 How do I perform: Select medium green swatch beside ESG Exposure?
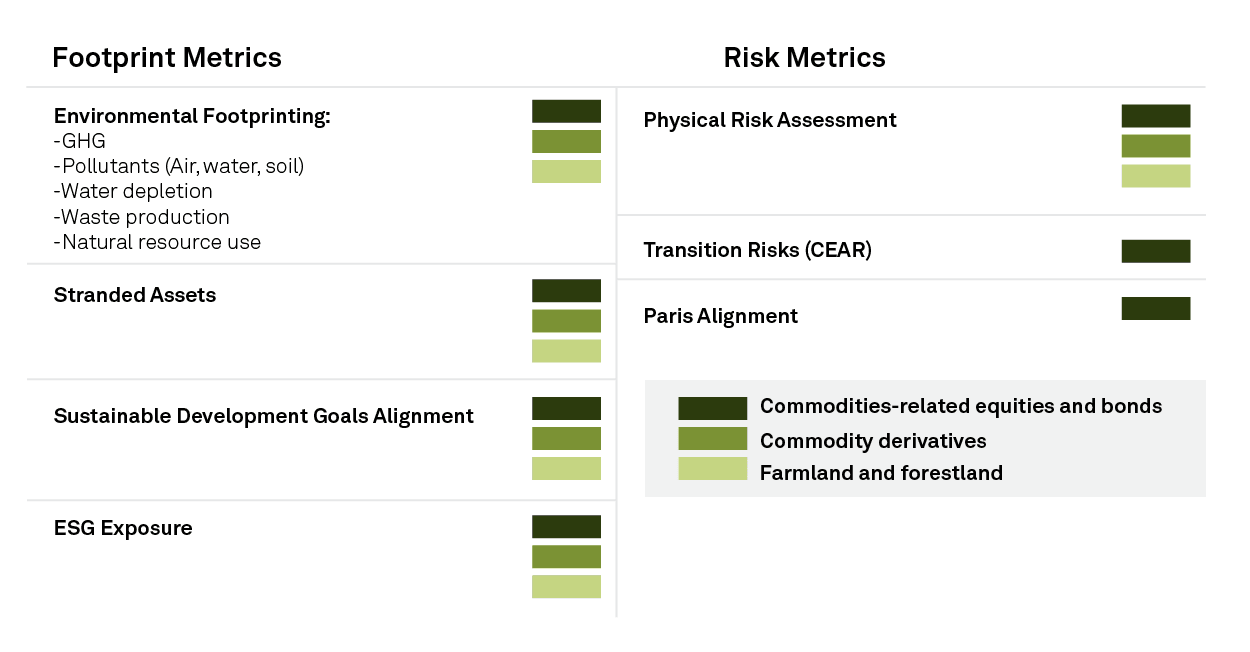(566, 557)
